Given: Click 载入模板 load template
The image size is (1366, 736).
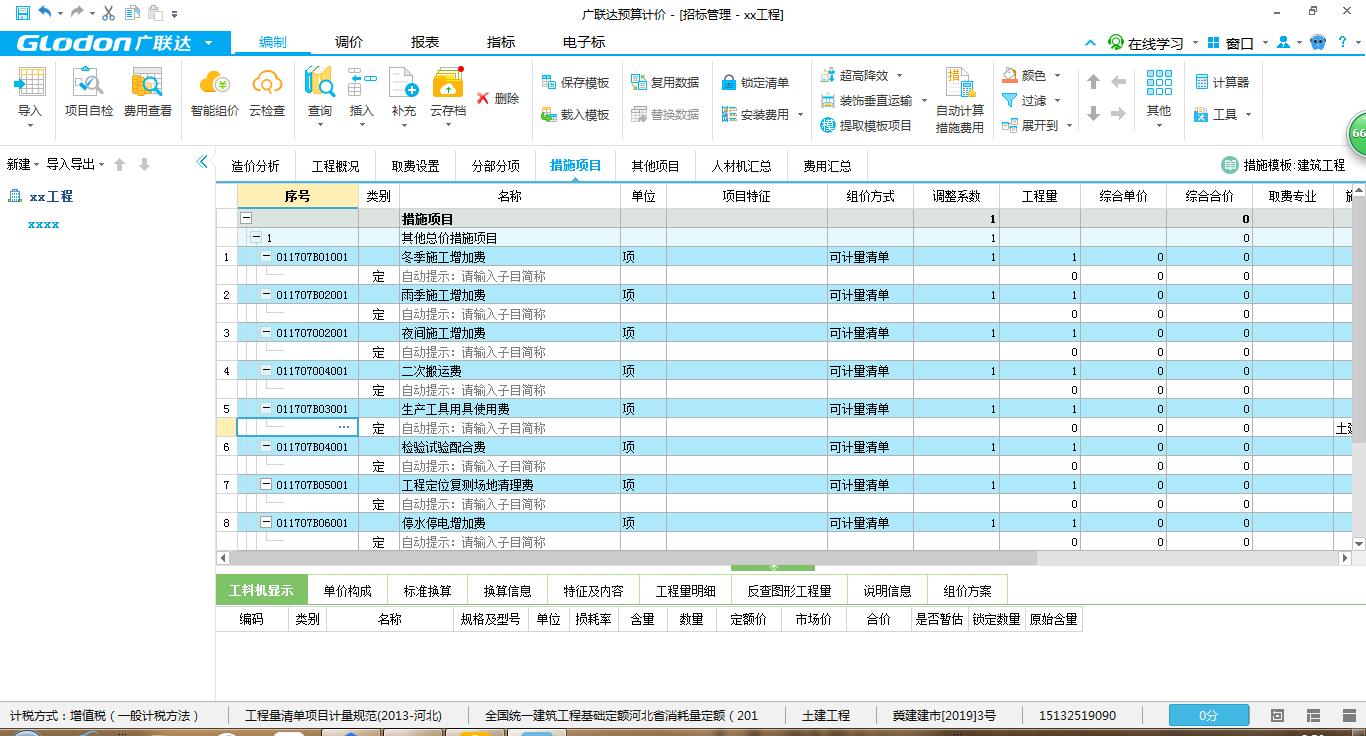Looking at the screenshot, I should 575,114.
